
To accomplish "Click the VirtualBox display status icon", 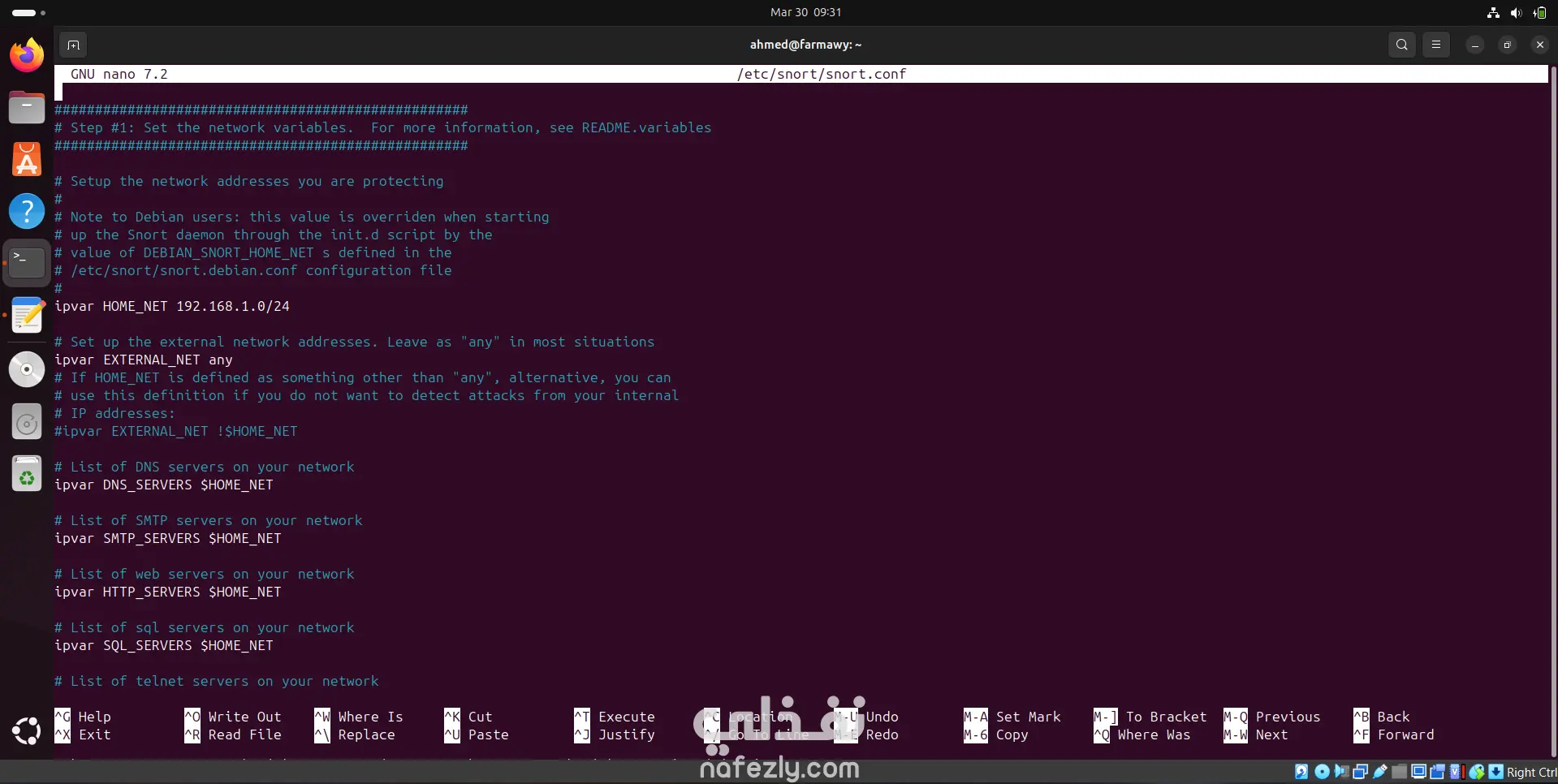I will [x=1419, y=772].
